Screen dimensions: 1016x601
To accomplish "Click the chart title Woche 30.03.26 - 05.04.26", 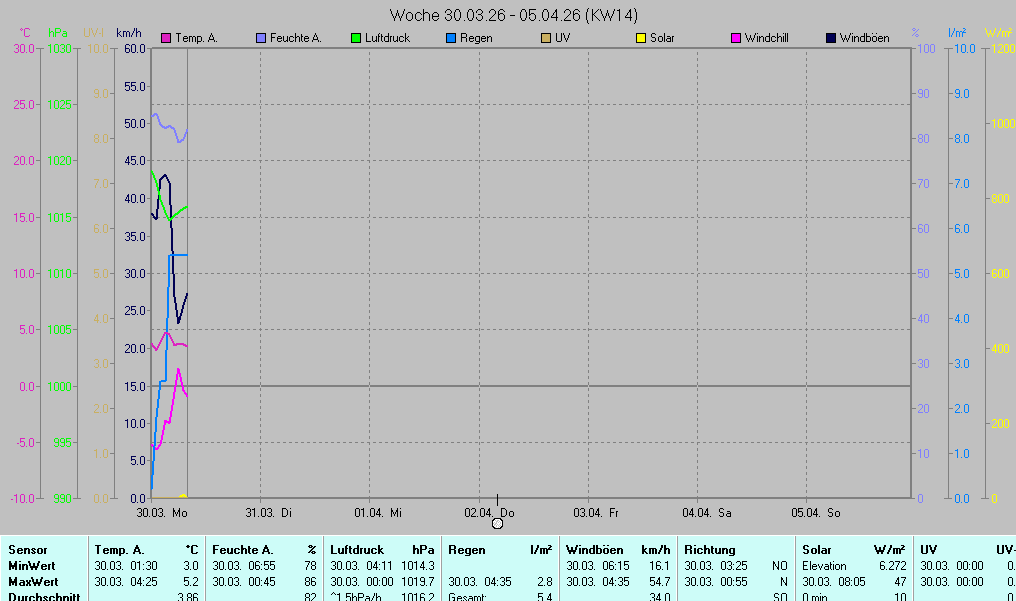I will 514,15.
